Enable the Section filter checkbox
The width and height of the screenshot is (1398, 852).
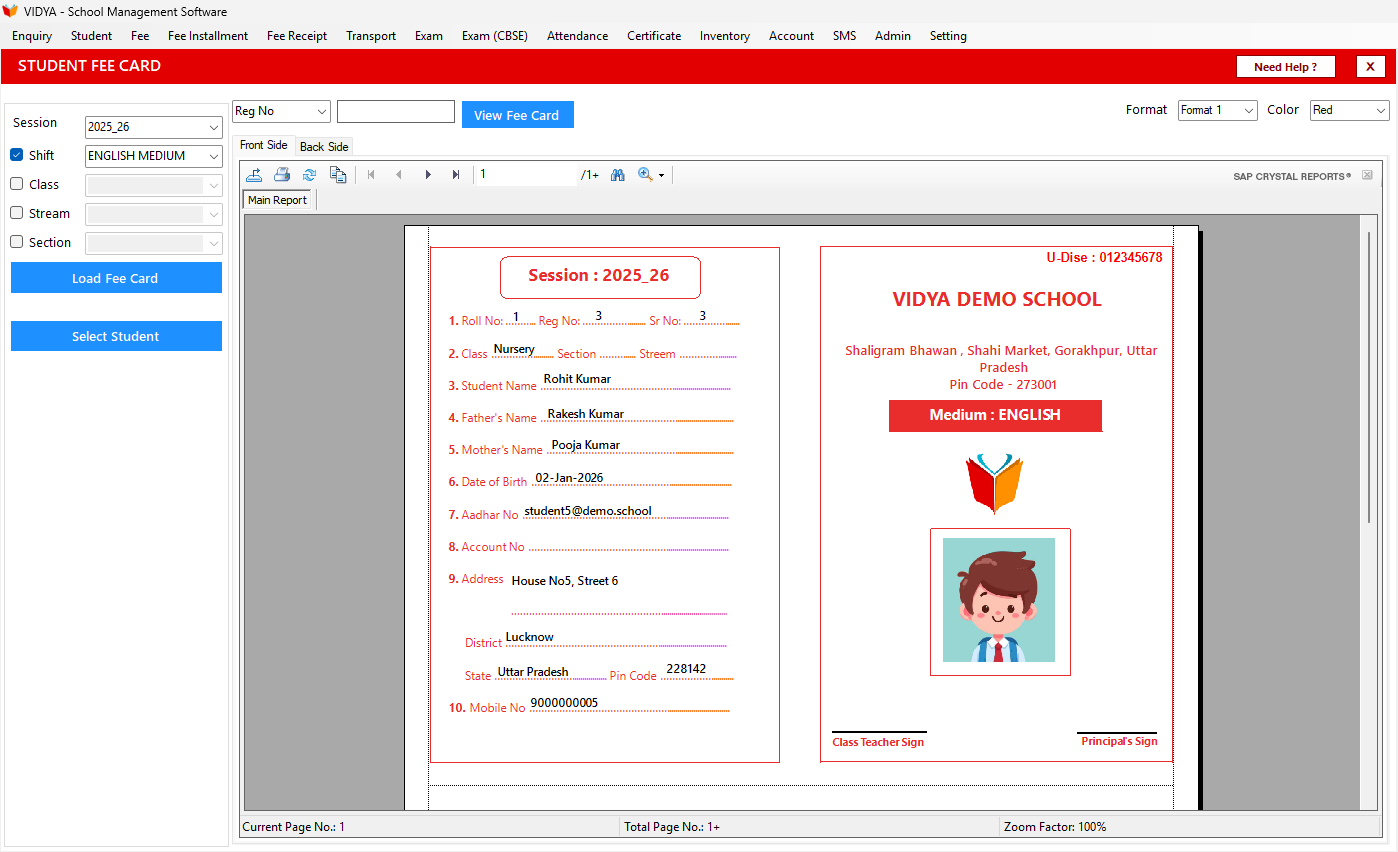[17, 242]
